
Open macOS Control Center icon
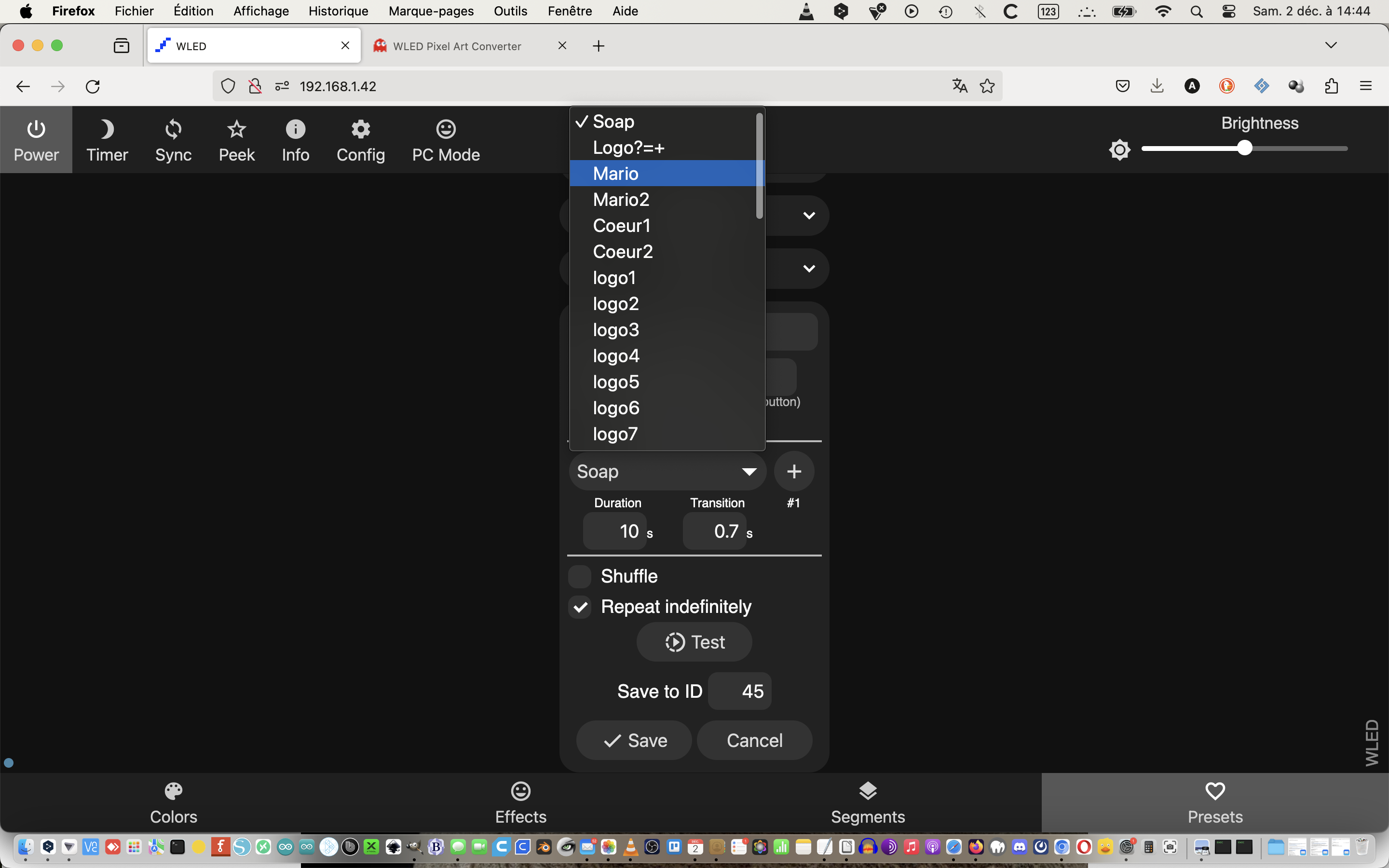(x=1229, y=12)
